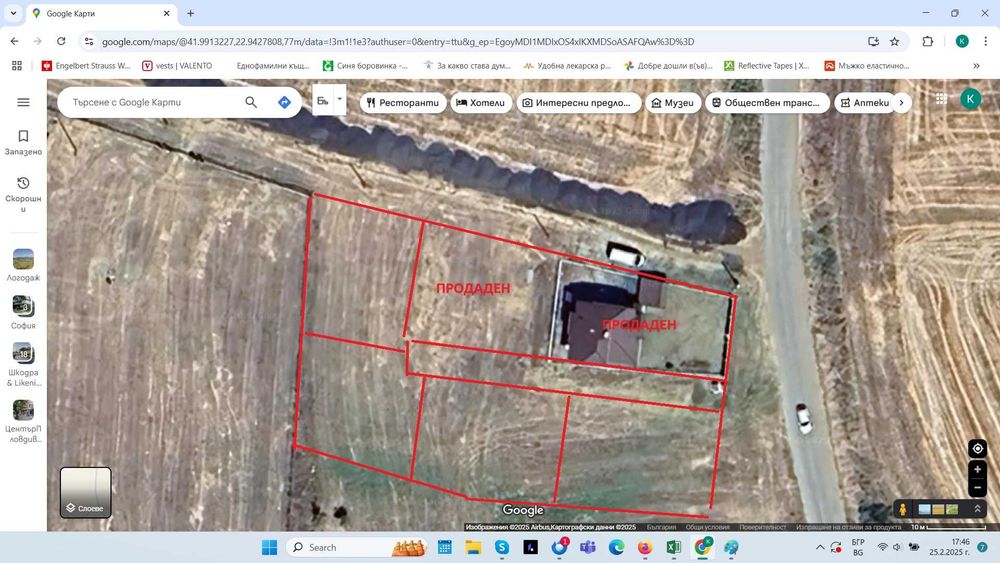Screen dimensions: 1000x563
Task: Open the Поверителност link
Action: click(763, 527)
